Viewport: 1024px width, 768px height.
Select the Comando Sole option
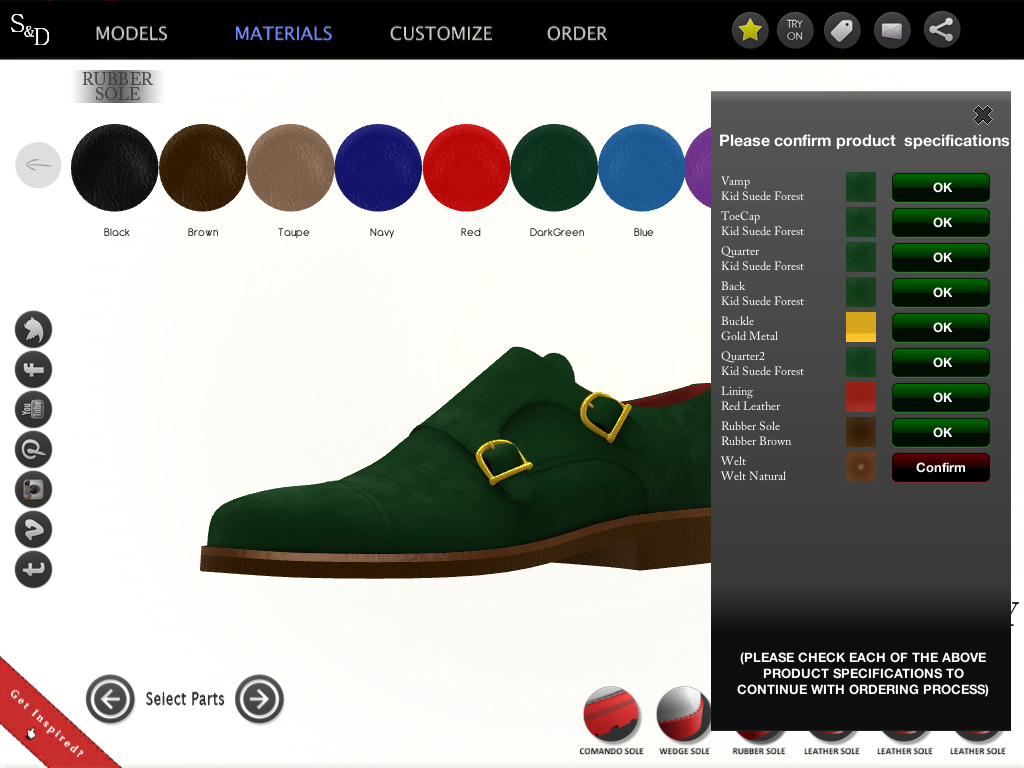611,721
